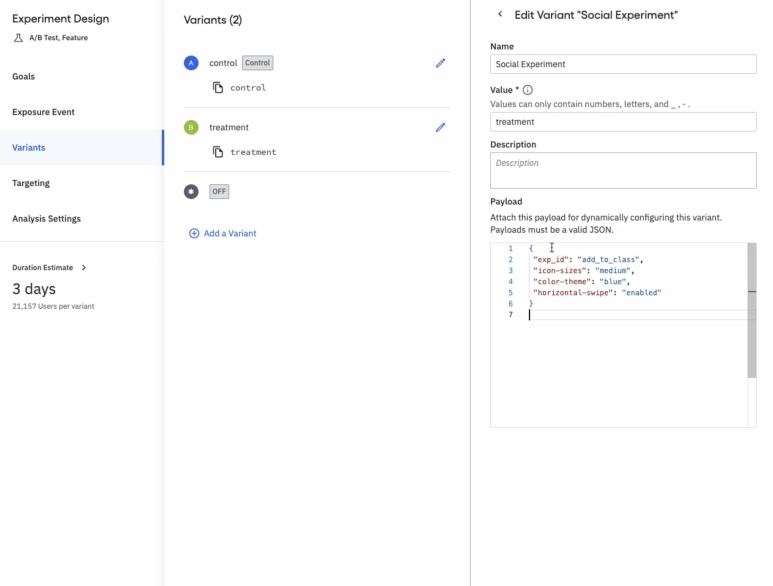Click payload line with "color-theme"
Viewport: 773px width, 586px height.
point(582,281)
